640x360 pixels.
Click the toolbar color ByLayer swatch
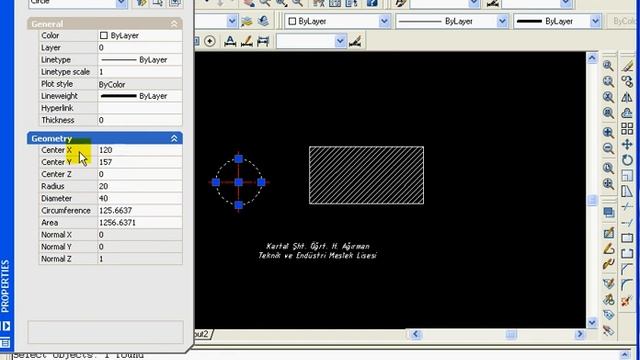[x=292, y=21]
